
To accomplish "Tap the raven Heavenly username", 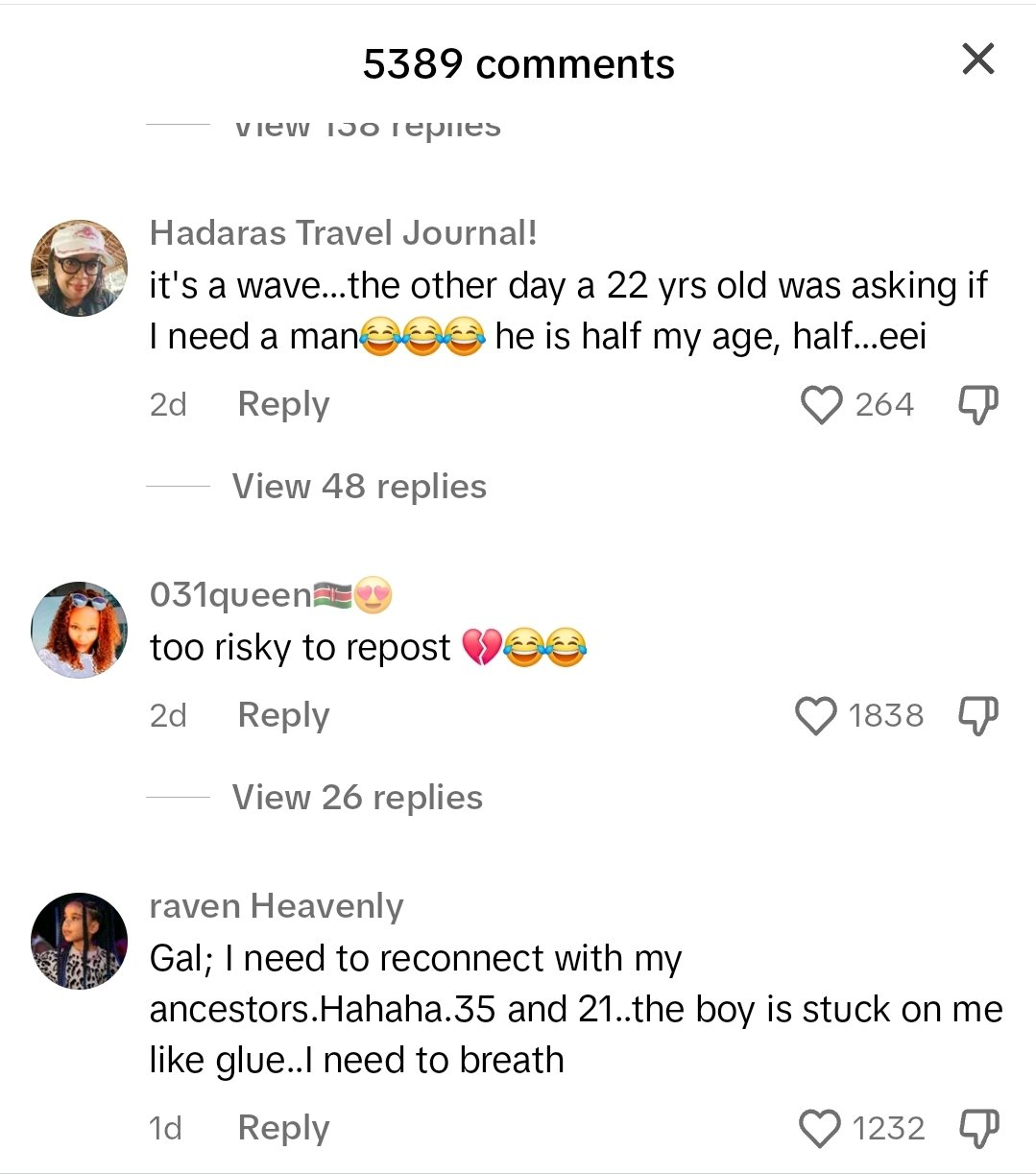I will tap(277, 907).
